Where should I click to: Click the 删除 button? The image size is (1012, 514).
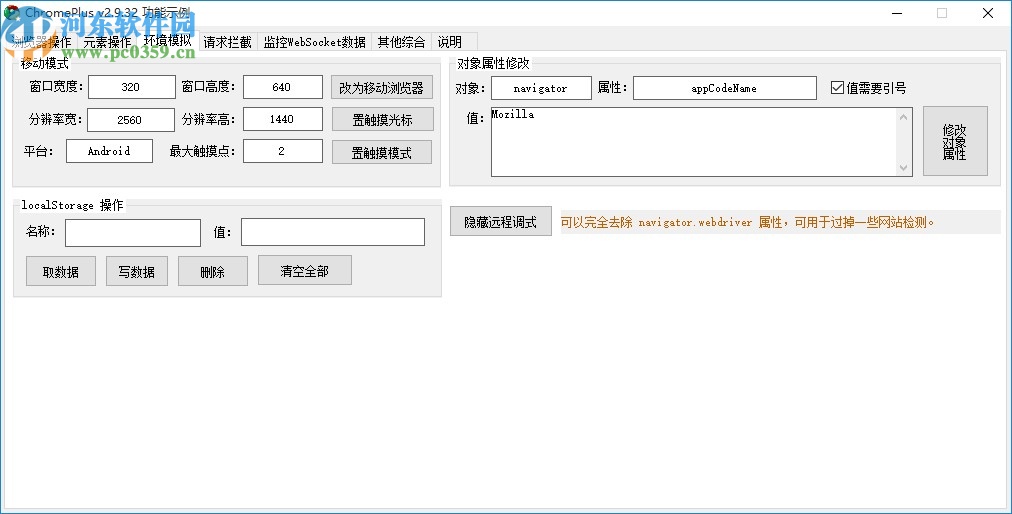pos(213,271)
